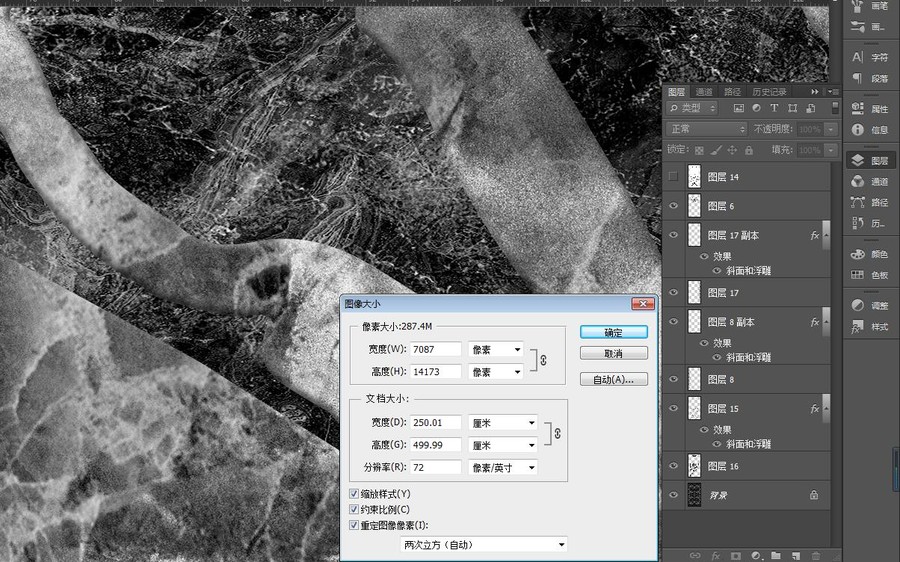Viewport: 900px width, 562px height.
Task: Create new group folder icon
Action: (x=776, y=555)
